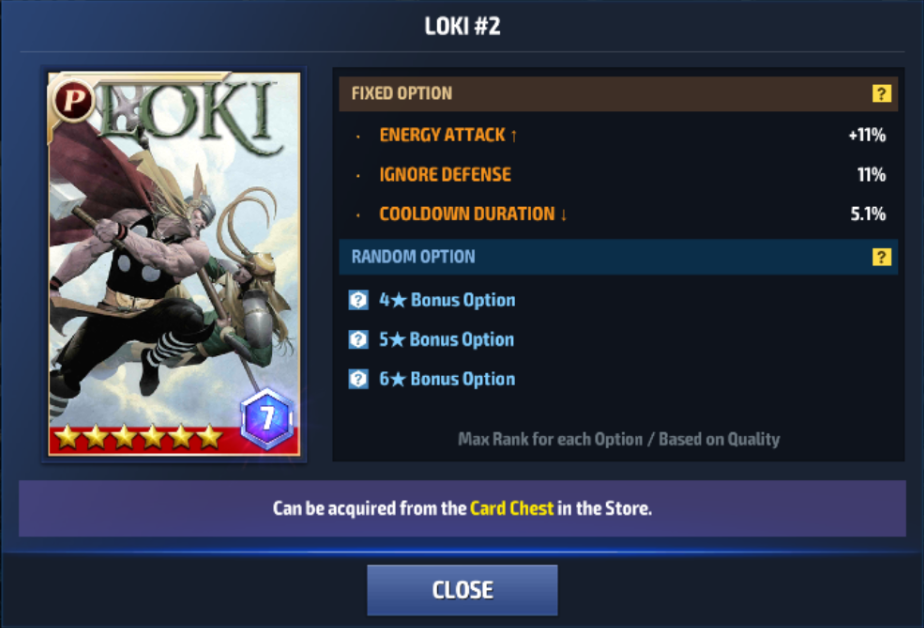Tap the 5★ Bonus Option question icon
The width and height of the screenshot is (924, 628).
pos(358,339)
